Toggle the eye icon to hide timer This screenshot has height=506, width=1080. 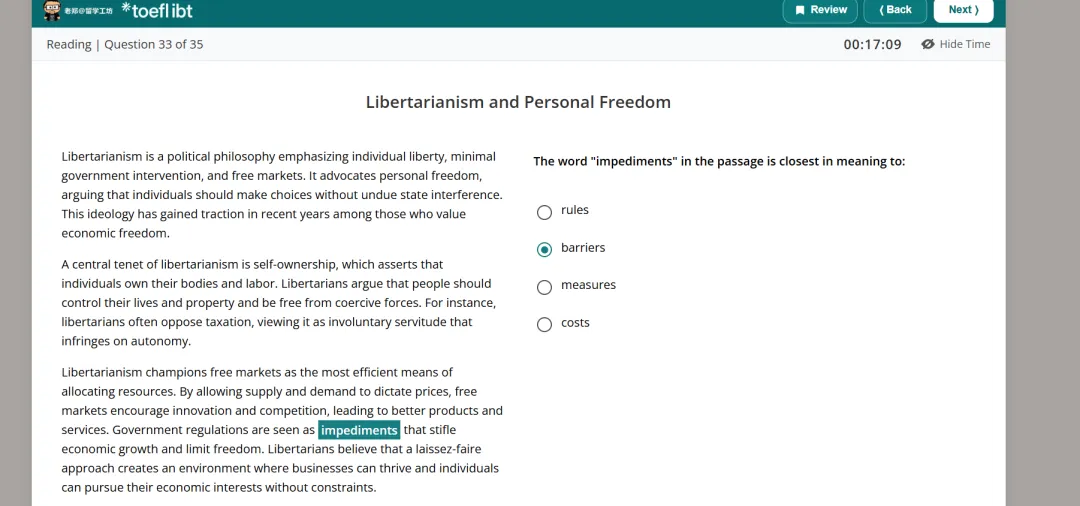pos(927,44)
